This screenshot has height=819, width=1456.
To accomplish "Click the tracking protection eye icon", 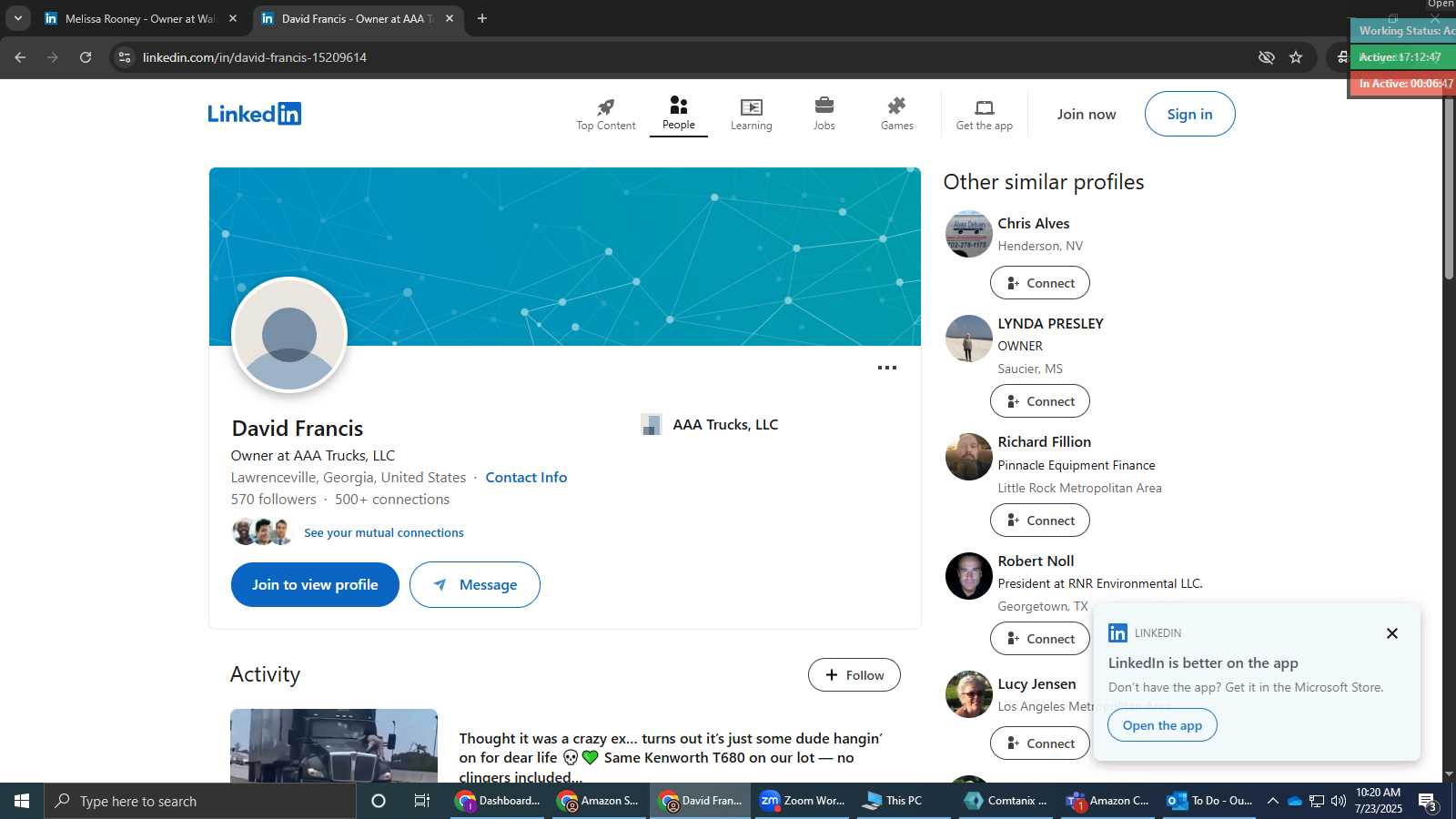I will pos(1266,57).
